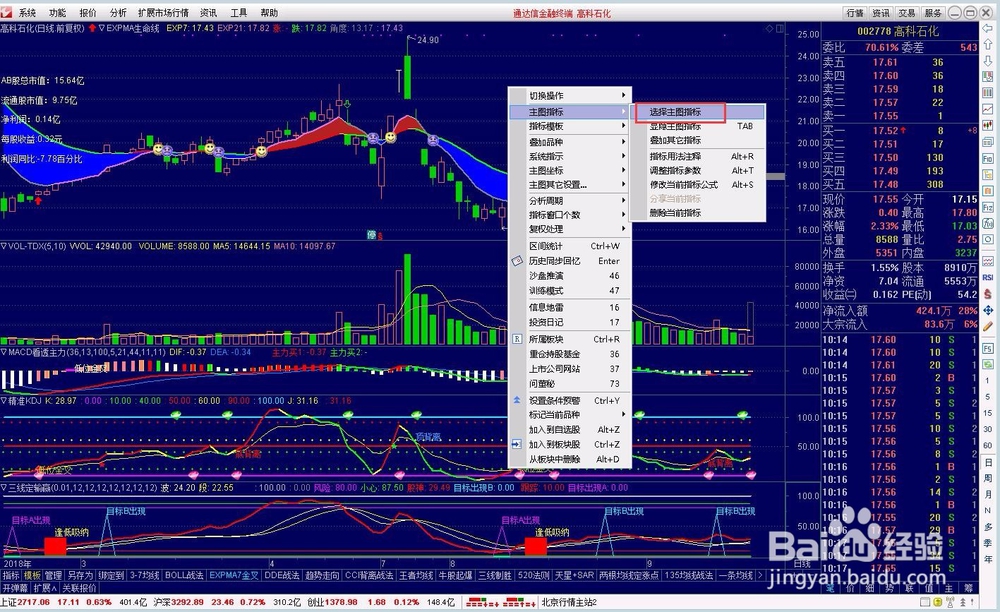Image resolution: width=1000 pixels, height=612 pixels.
Task: Select the pencil drawing tool icon
Action: pos(988,326)
